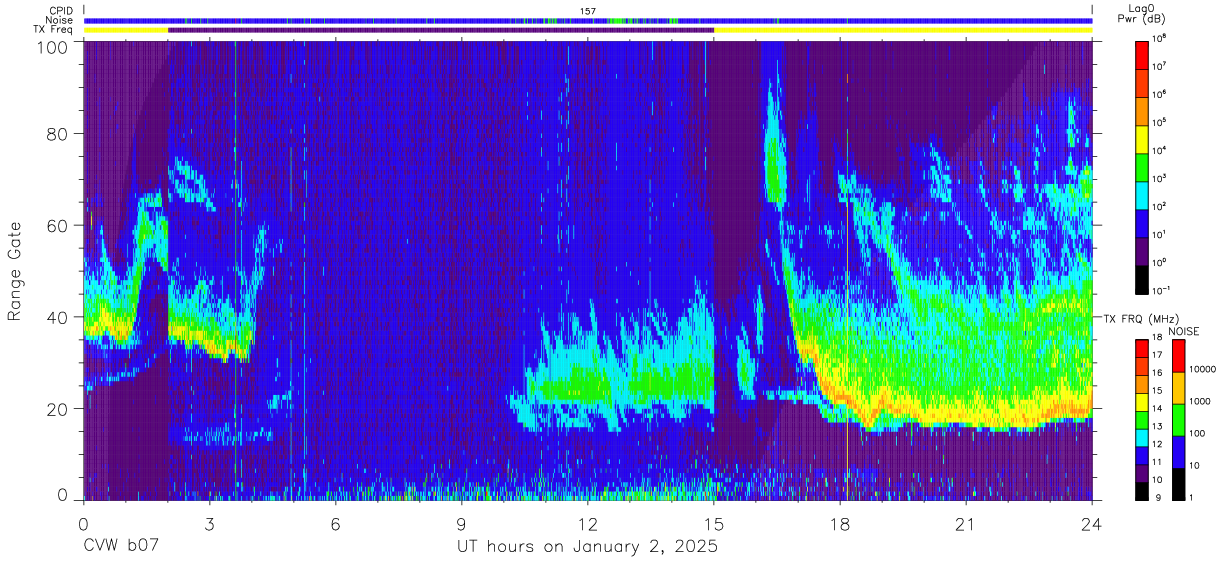
Task: Click the 24 hour tick on time axis
Action: pos(1092,525)
